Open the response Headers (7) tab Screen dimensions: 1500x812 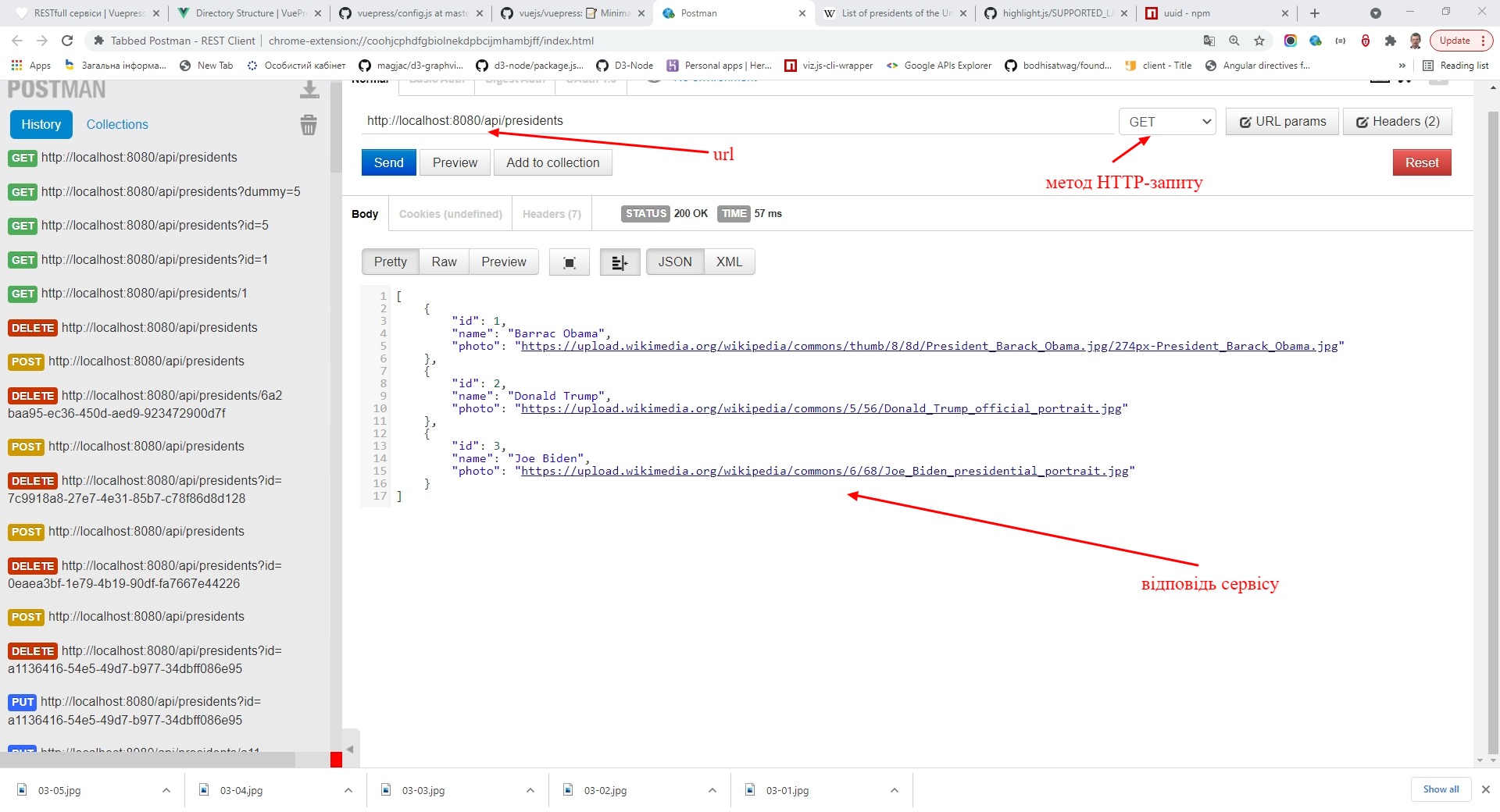tap(552, 214)
